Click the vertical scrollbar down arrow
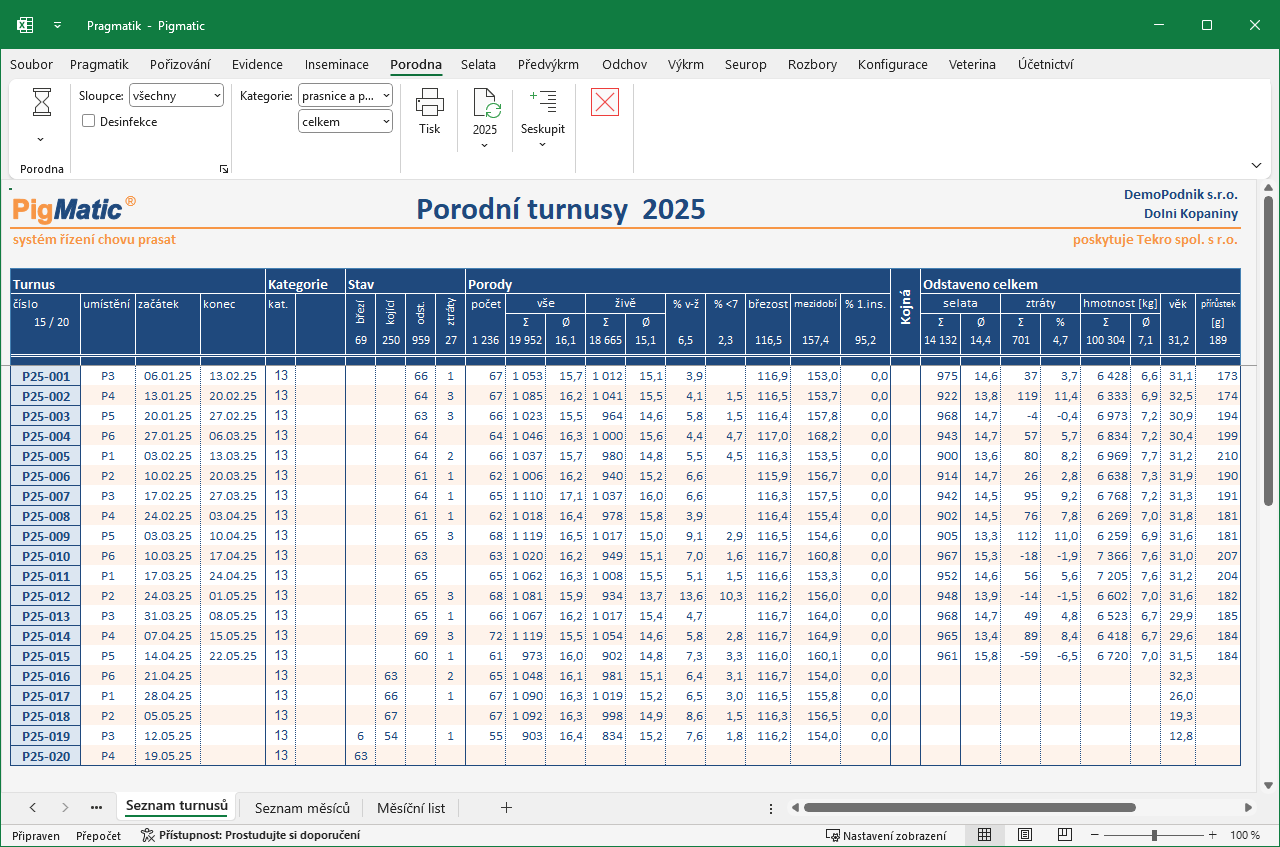 pyautogui.click(x=1268, y=785)
